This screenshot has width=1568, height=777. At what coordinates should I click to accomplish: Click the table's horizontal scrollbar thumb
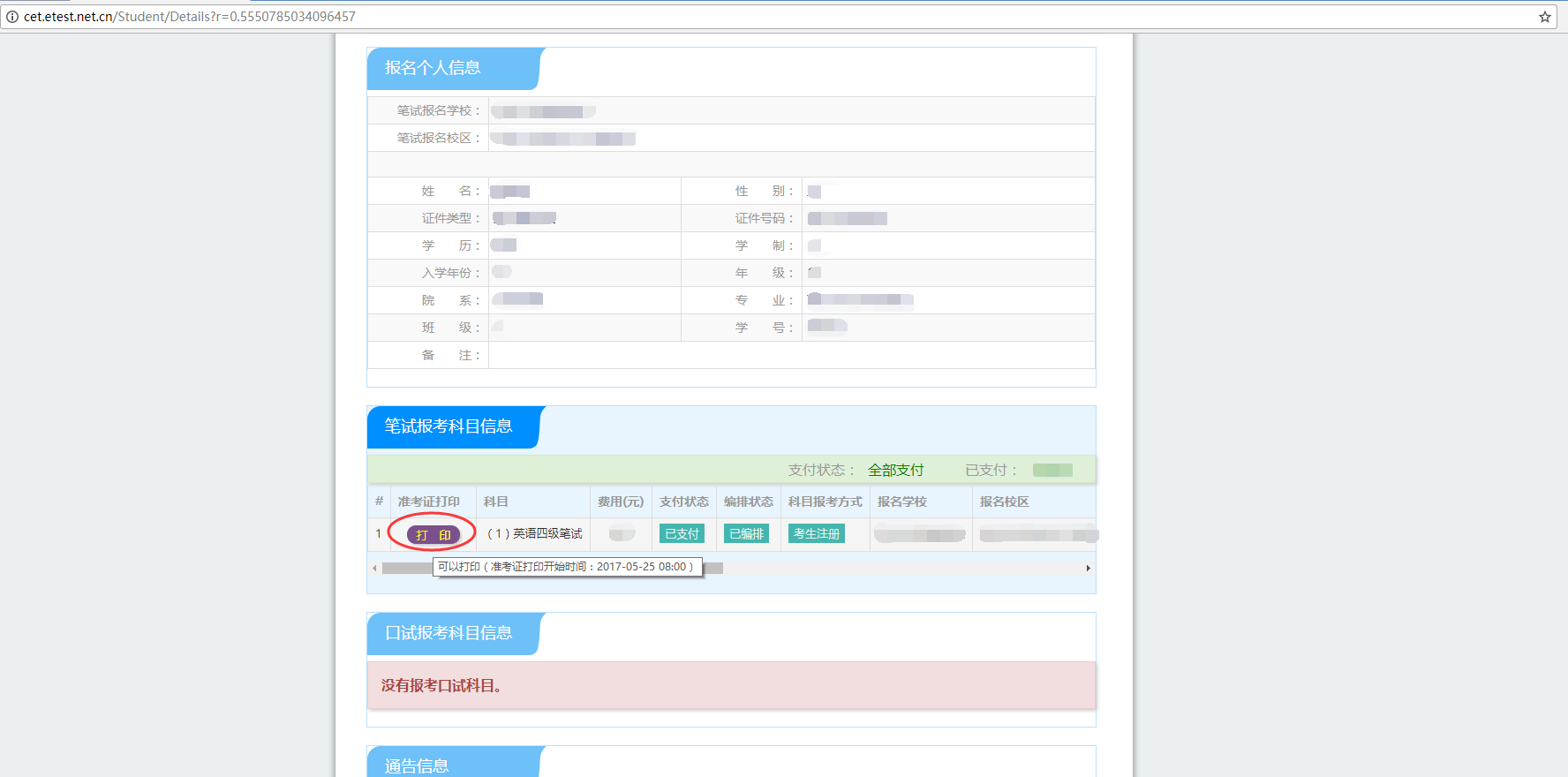tap(406, 568)
